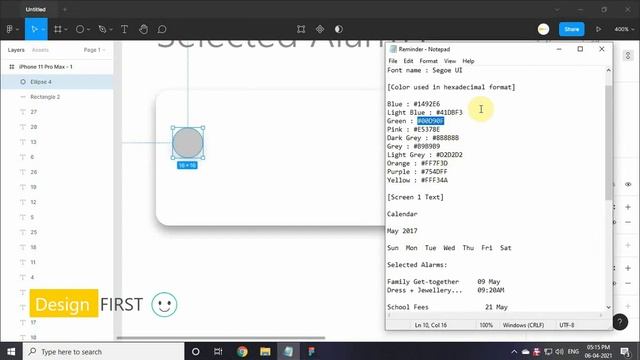640x360 pixels.
Task: Open the Page 1 dropdown
Action: 94,50
